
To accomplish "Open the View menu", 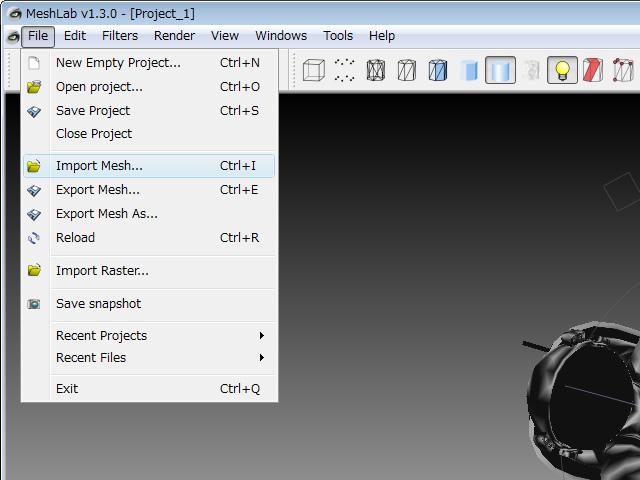I will tap(224, 36).
